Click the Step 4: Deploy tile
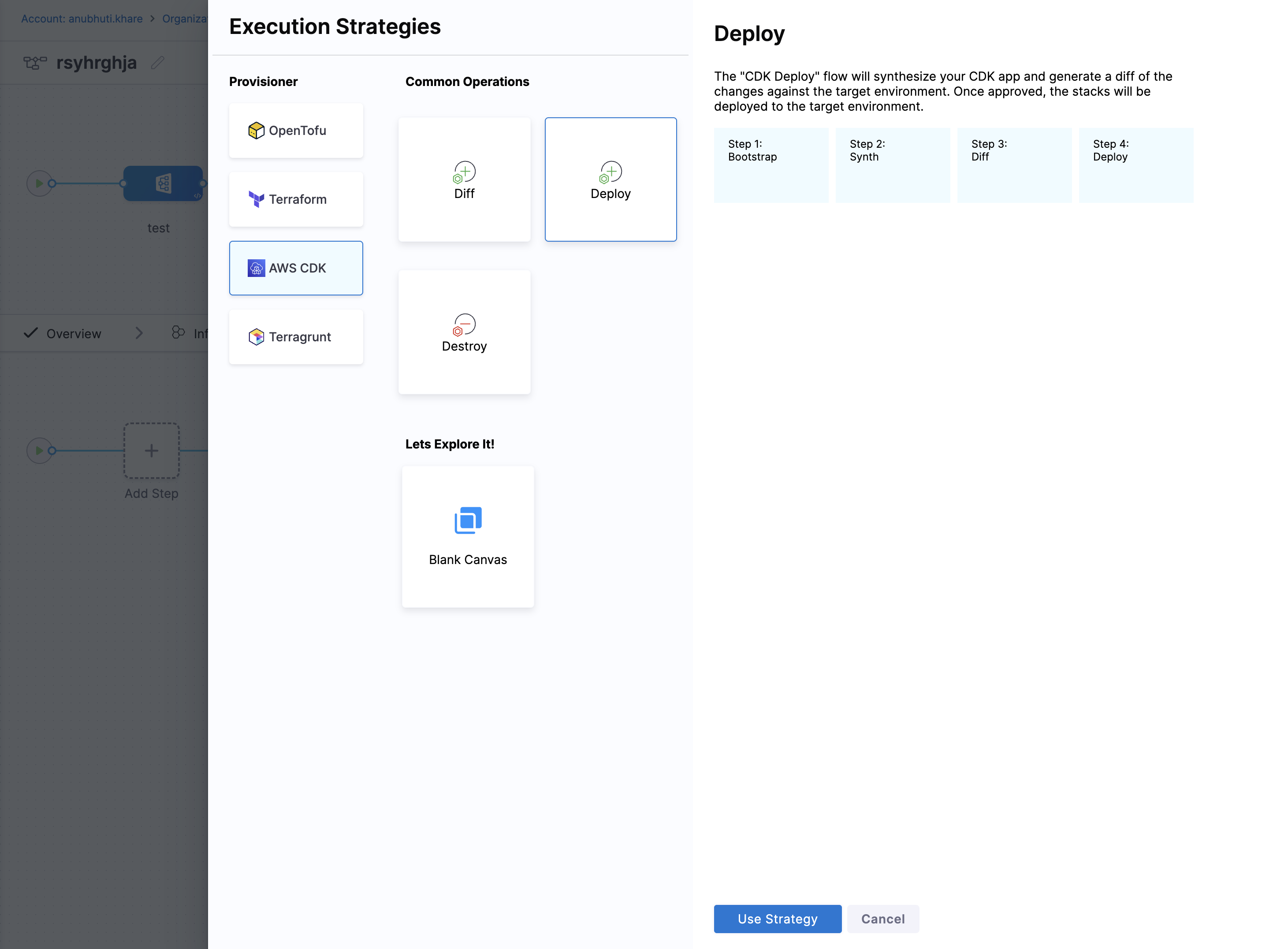This screenshot has width=1288, height=949. point(1136,165)
